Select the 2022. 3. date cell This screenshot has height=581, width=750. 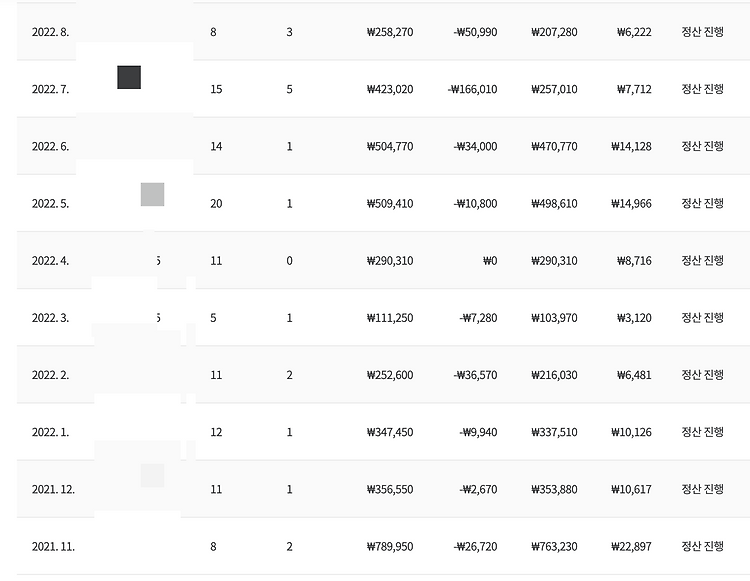pos(50,318)
